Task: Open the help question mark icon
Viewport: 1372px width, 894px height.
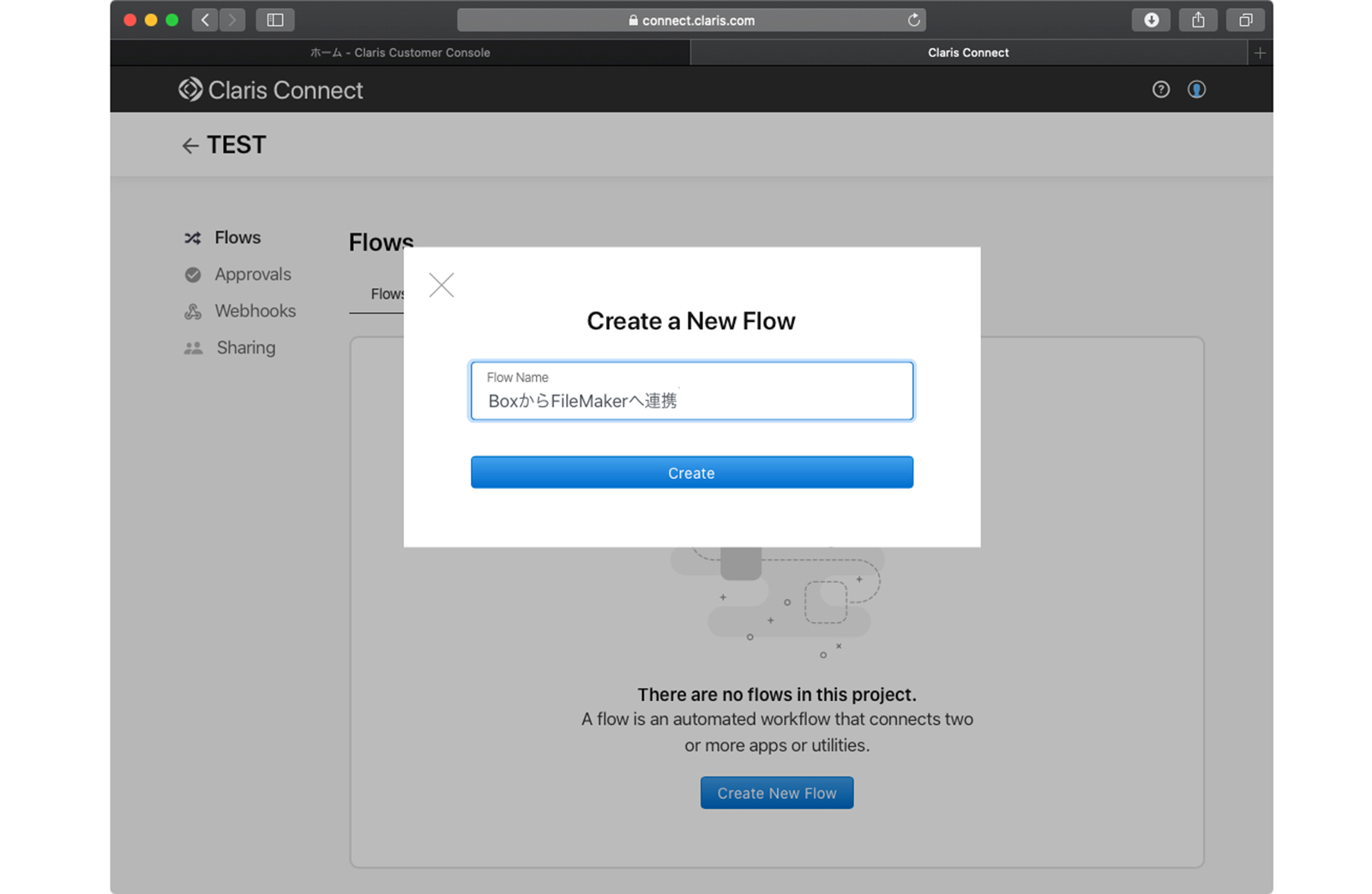Action: coord(1160,89)
